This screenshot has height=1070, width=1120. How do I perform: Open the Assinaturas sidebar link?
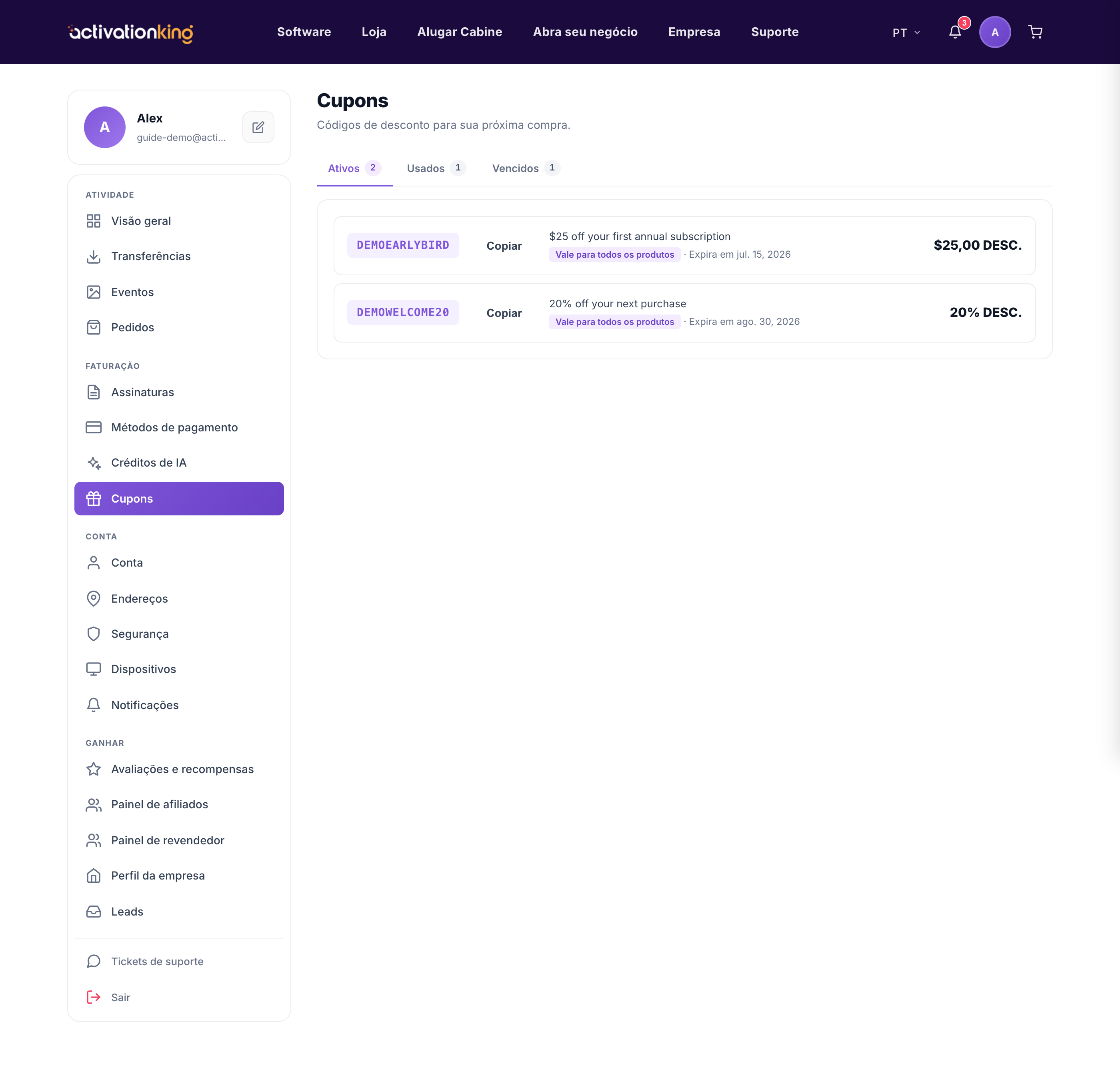point(179,392)
